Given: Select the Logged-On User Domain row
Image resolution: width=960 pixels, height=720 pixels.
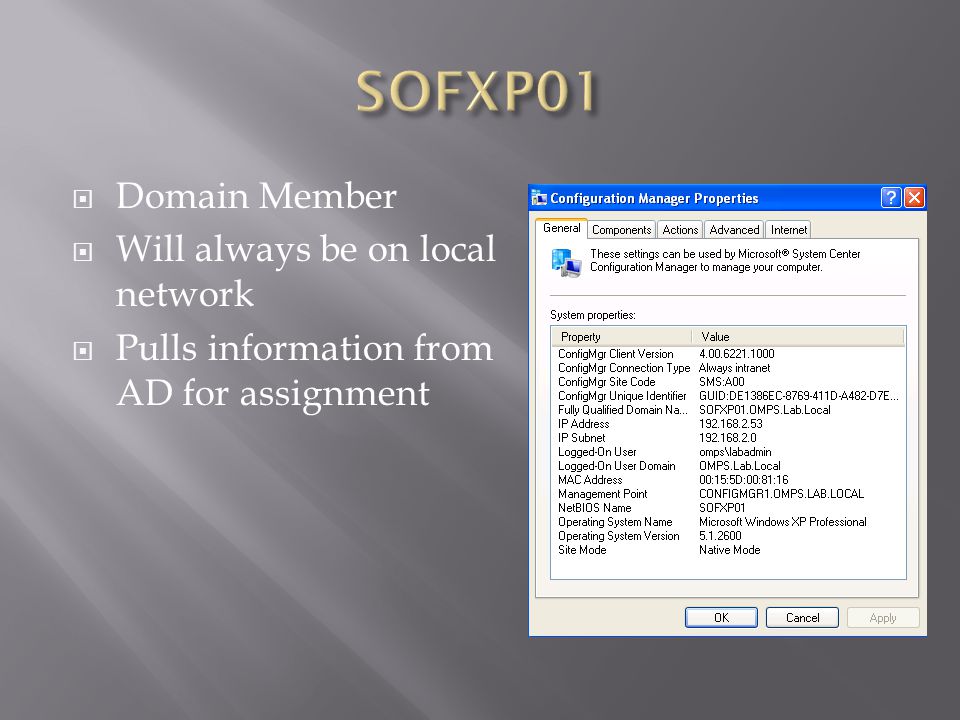Looking at the screenshot, I should click(729, 466).
